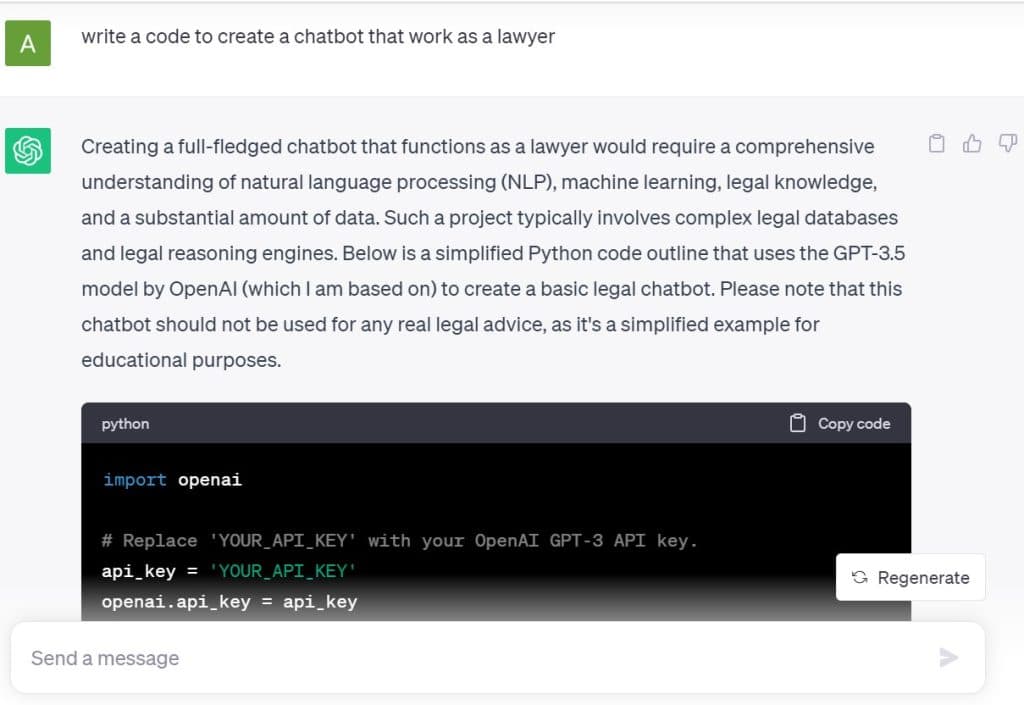Click the circular arrows icon on Regenerate
This screenshot has width=1024, height=705.
point(859,577)
